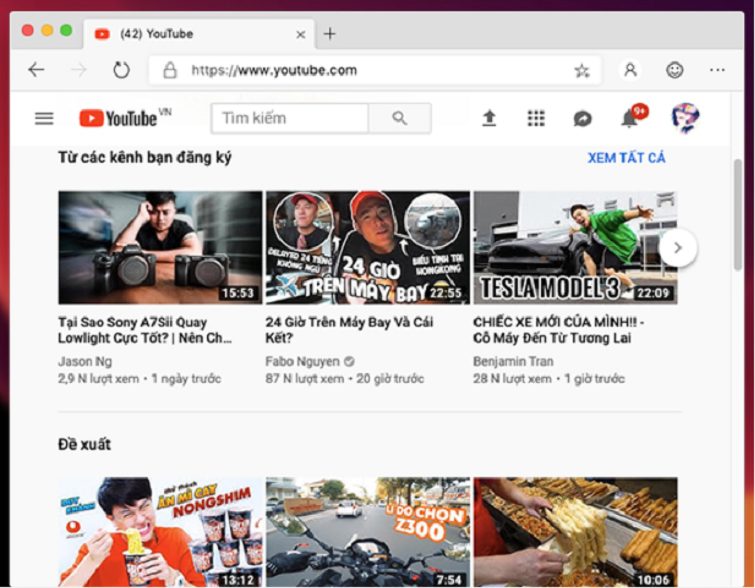Show next videos with carousel right arrow

pos(677,248)
